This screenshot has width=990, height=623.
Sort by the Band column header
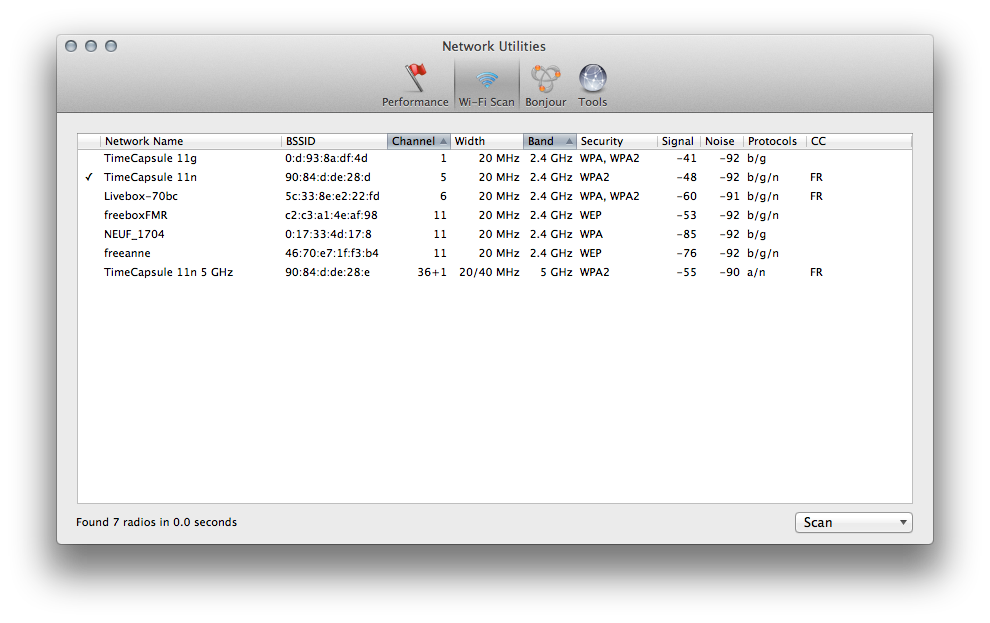pyautogui.click(x=549, y=141)
